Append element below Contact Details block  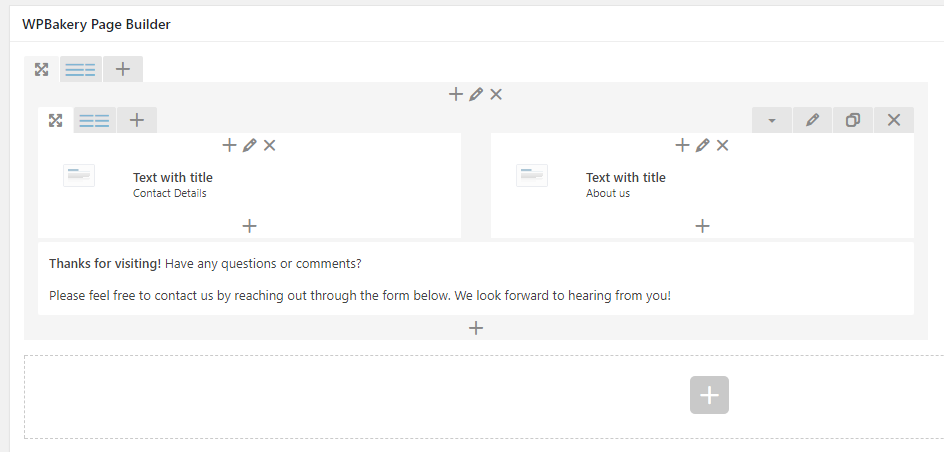249,226
